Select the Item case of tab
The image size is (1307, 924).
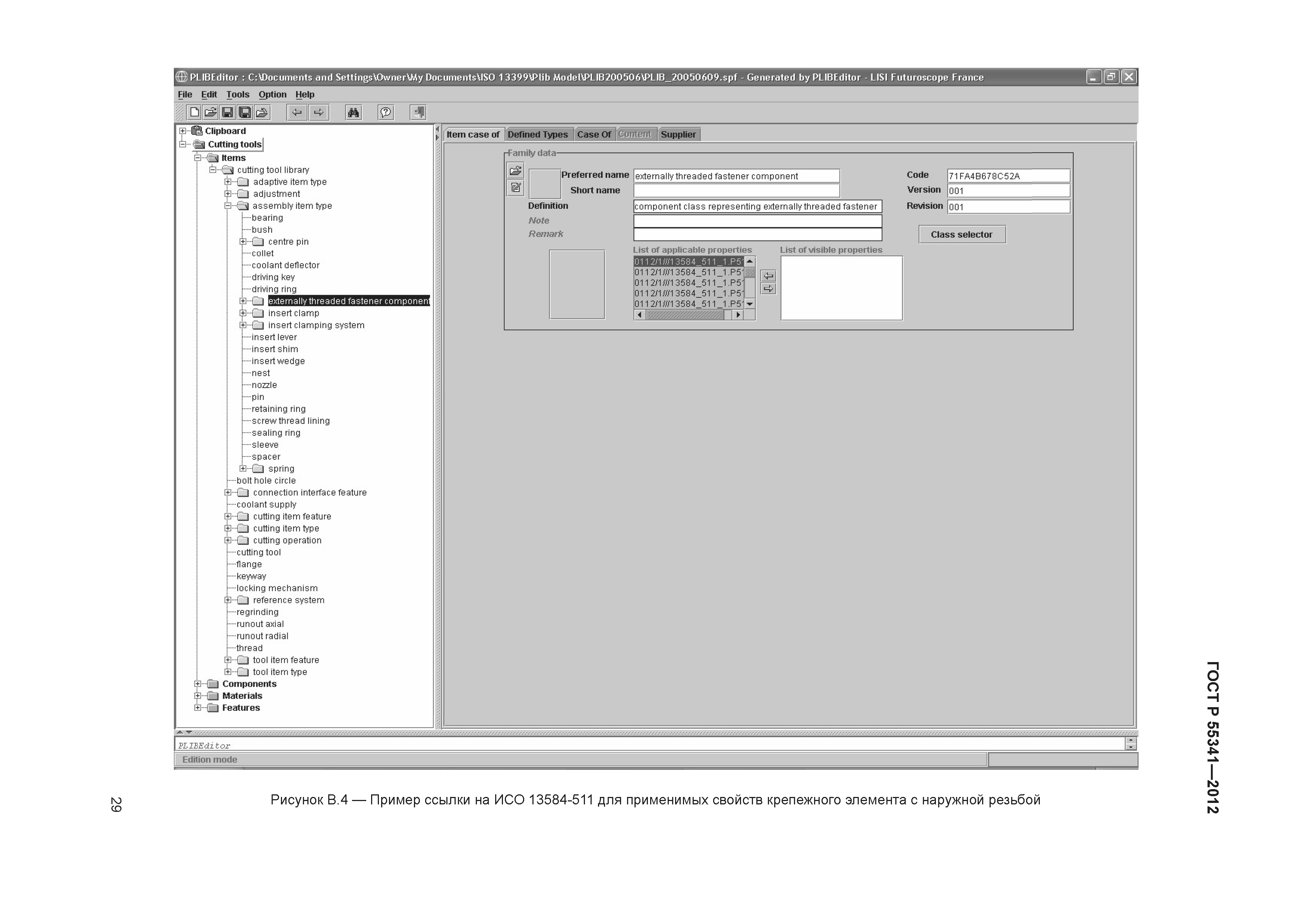473,135
